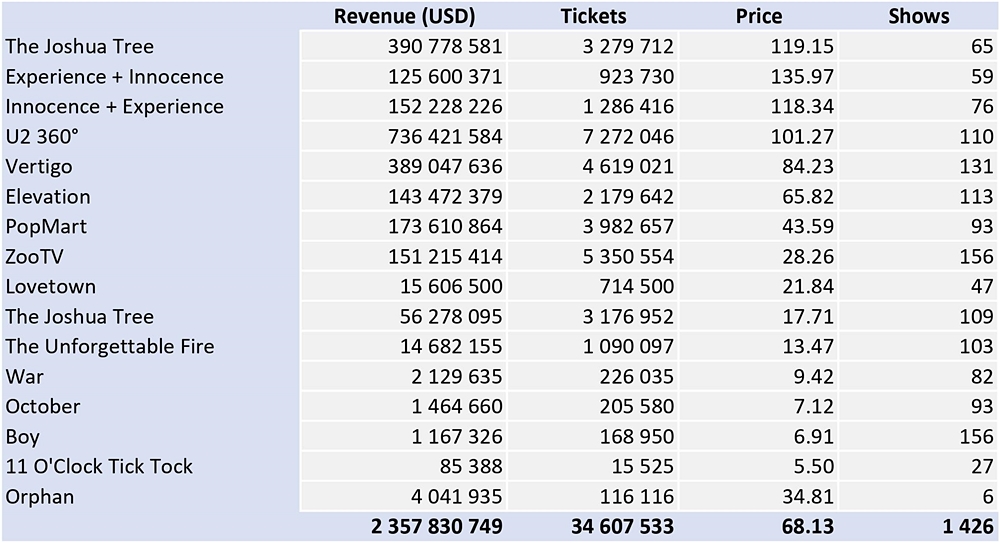Select shows cell 65
This screenshot has width=1000, height=543.
pyautogui.click(x=918, y=47)
